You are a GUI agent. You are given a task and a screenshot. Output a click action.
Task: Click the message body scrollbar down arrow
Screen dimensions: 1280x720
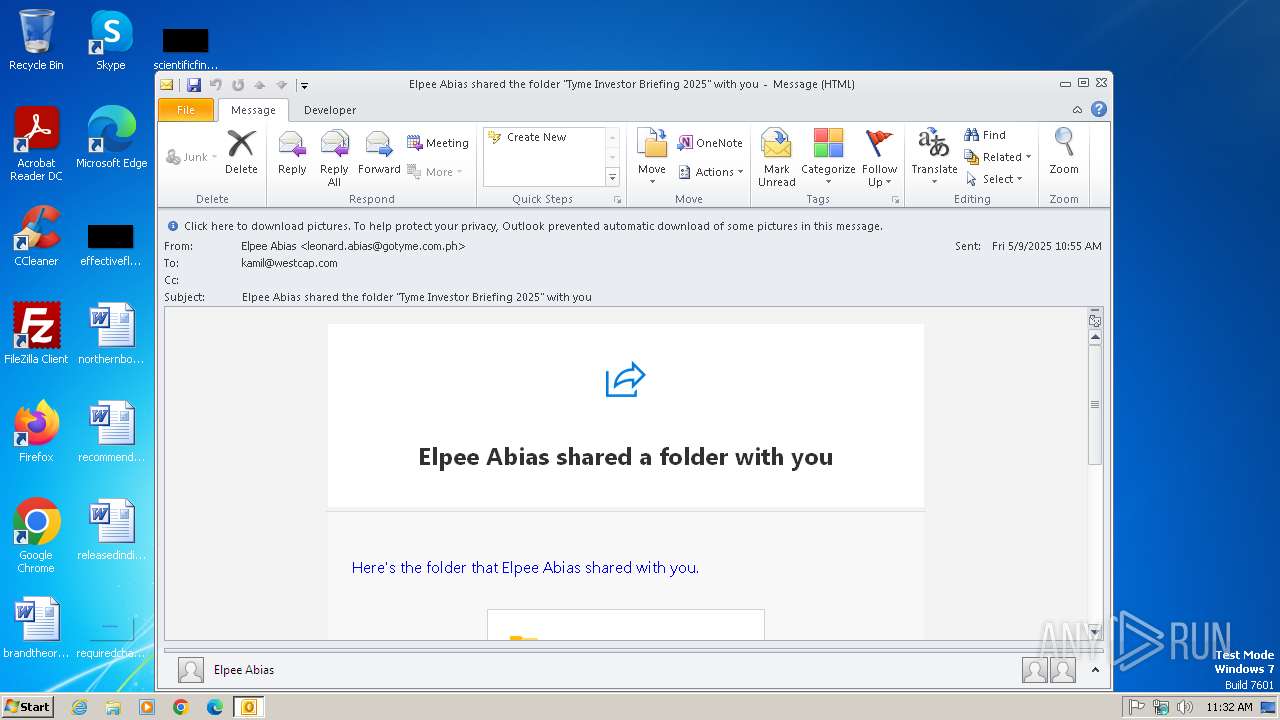(1095, 632)
